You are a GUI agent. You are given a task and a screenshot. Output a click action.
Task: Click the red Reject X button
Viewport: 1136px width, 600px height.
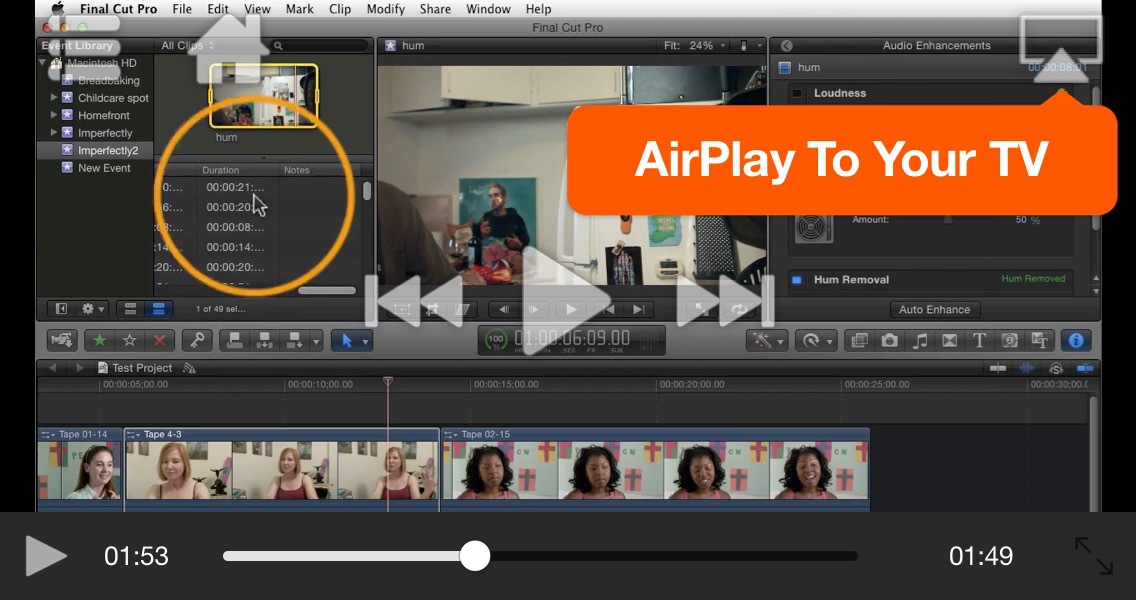pos(159,340)
